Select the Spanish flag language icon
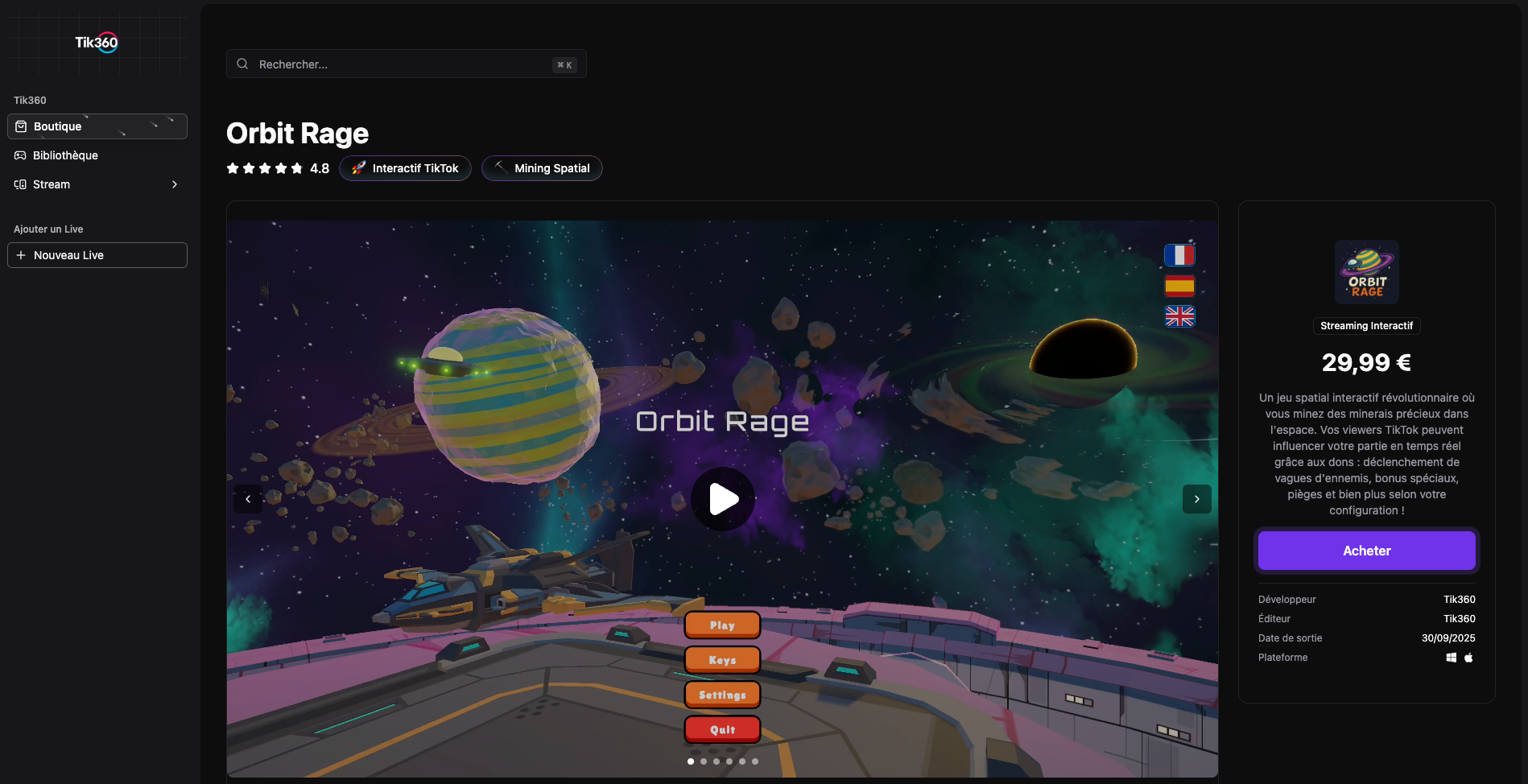Viewport: 1528px width, 784px height. [1179, 286]
